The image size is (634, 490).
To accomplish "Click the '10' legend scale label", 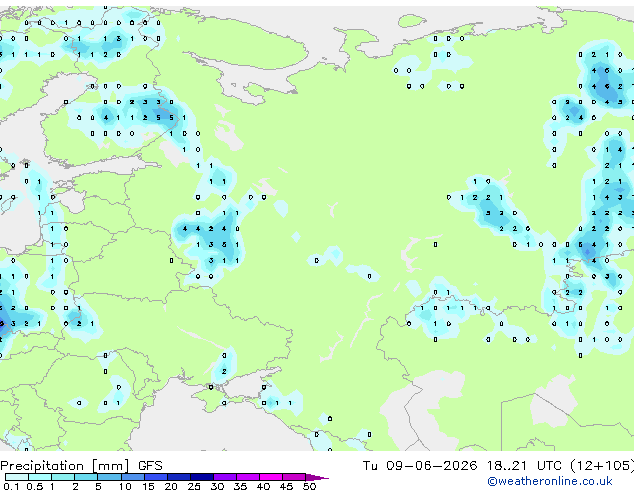I will pyautogui.click(x=125, y=486).
